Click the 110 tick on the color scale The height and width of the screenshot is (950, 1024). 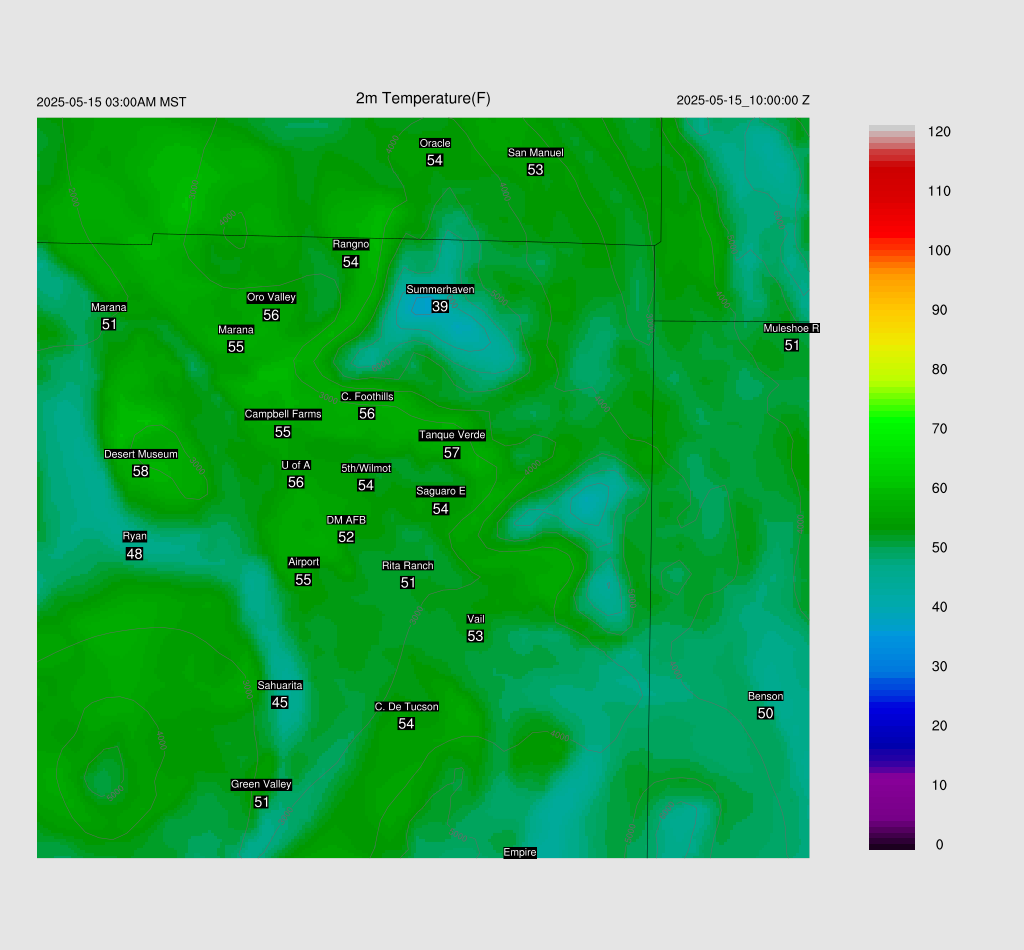(939, 191)
